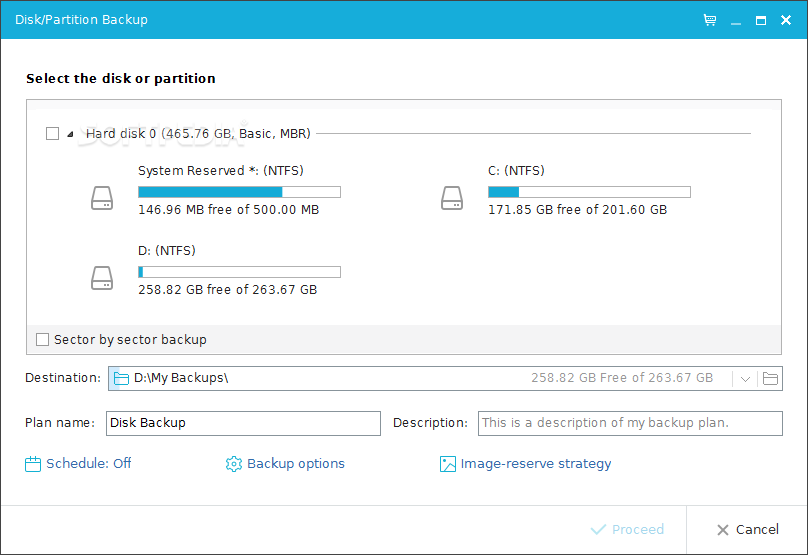Click '258.82 GB Free of 263.67 GB' in Destination

pos(622,378)
